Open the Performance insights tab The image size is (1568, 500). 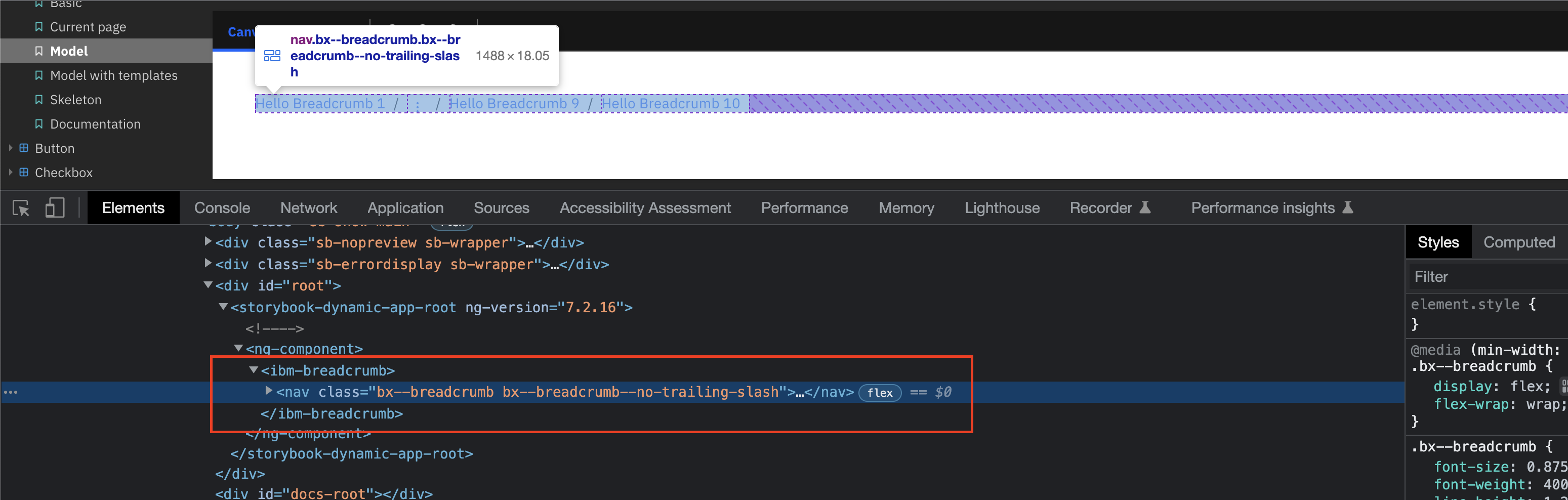click(1271, 208)
